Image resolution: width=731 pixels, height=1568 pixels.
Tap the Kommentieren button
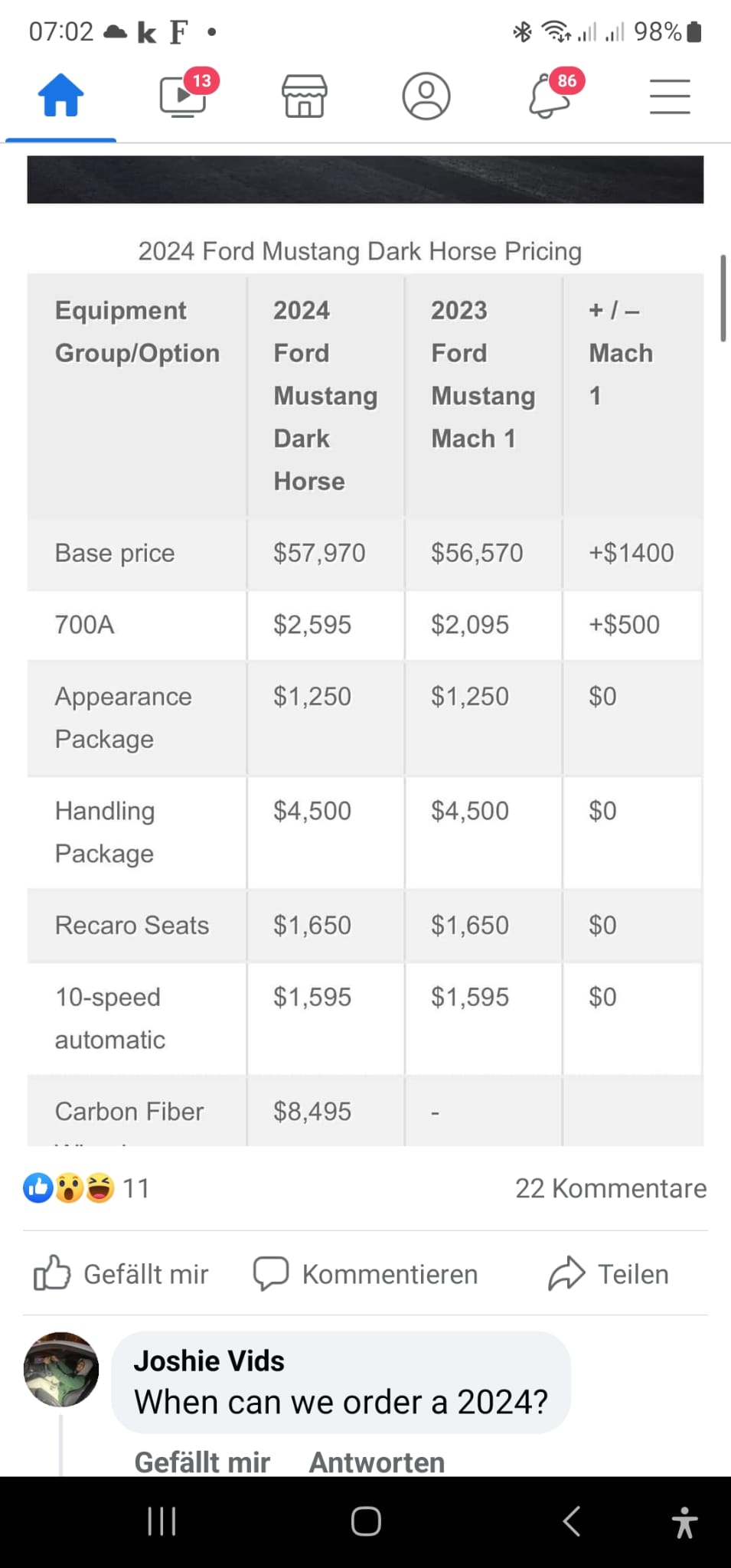pyautogui.click(x=365, y=1274)
